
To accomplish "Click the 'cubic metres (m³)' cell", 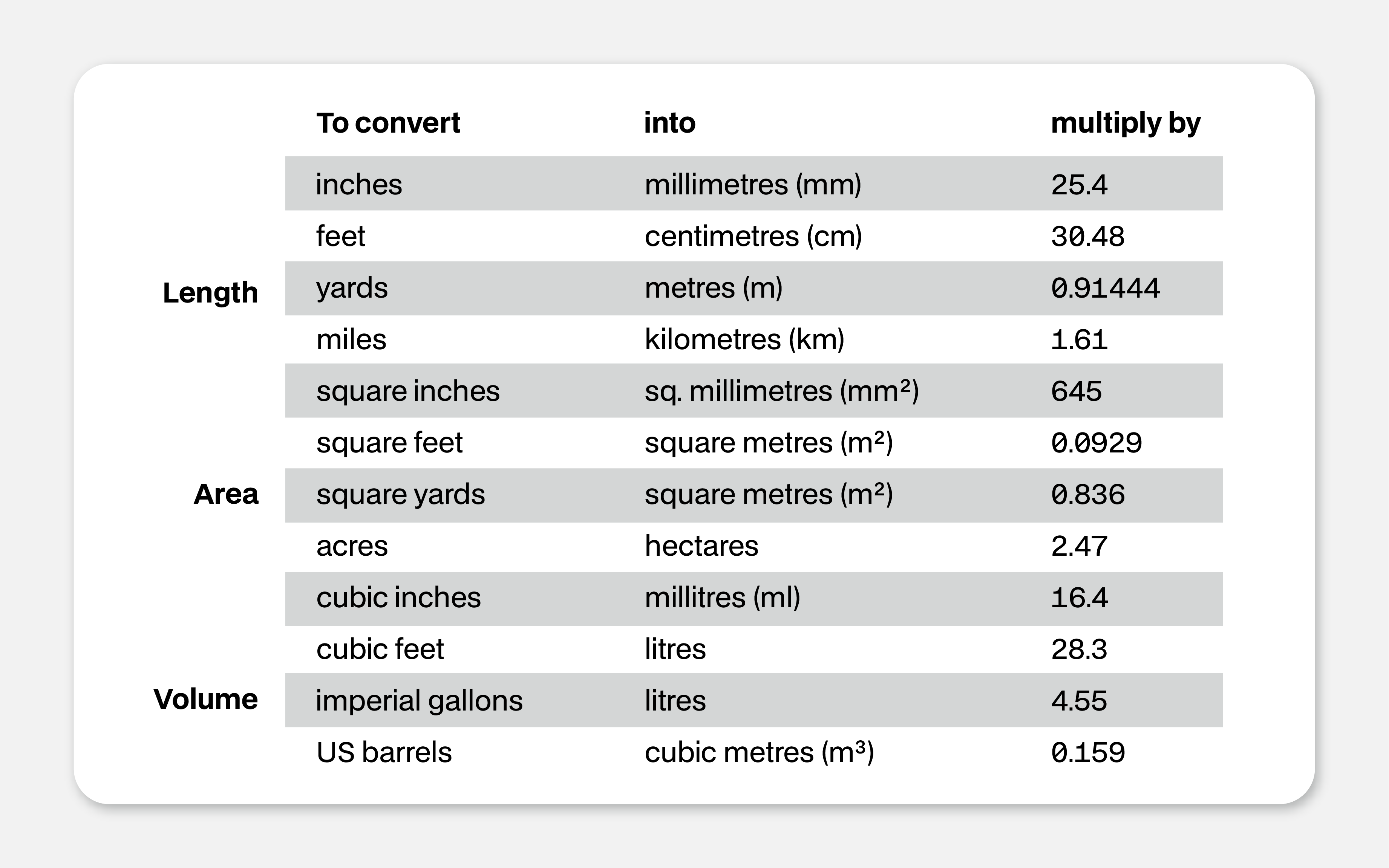I will click(x=759, y=753).
